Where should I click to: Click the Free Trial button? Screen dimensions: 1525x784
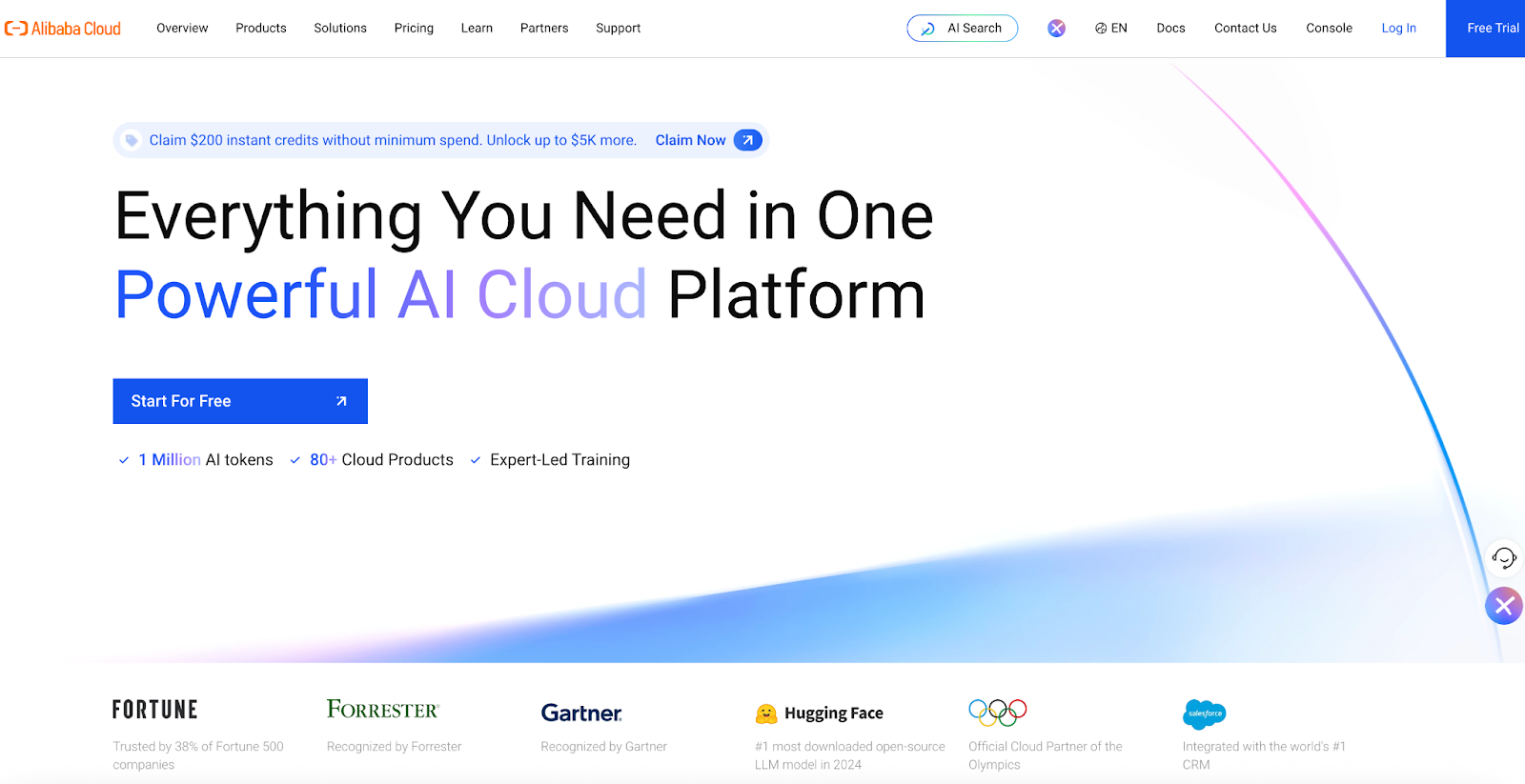(x=1487, y=29)
